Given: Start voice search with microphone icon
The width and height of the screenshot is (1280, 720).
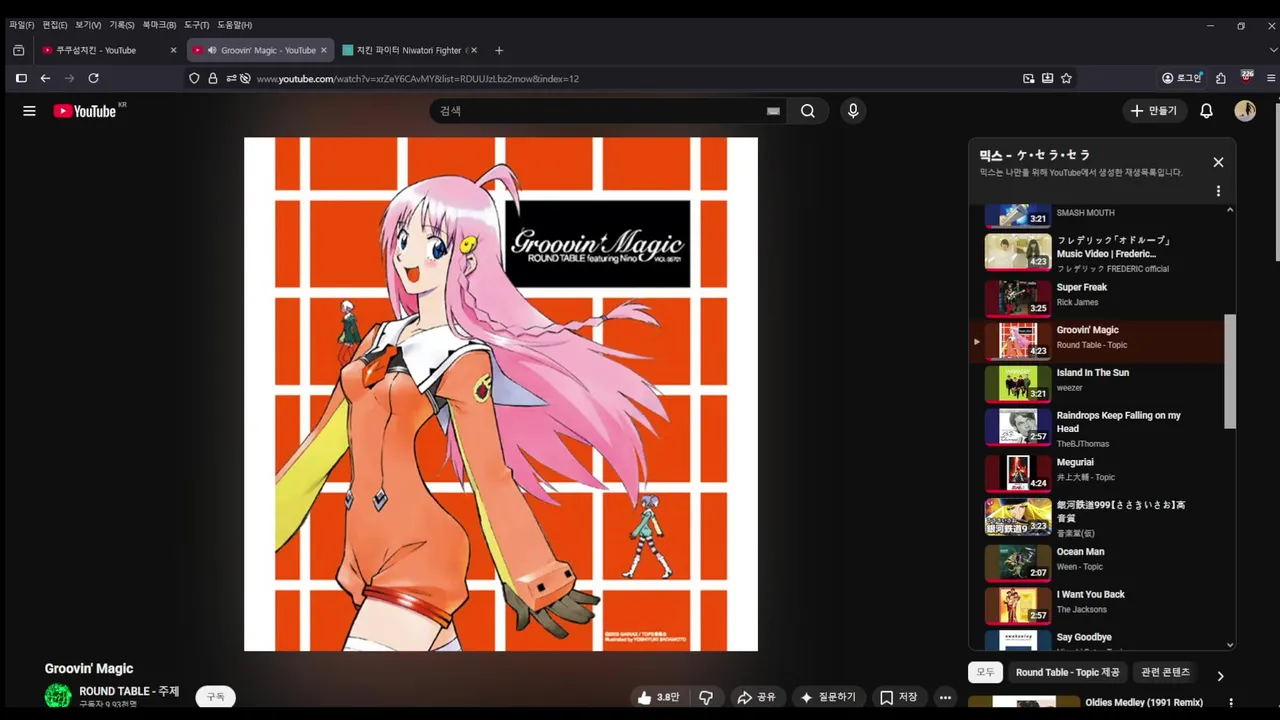Looking at the screenshot, I should tap(853, 111).
